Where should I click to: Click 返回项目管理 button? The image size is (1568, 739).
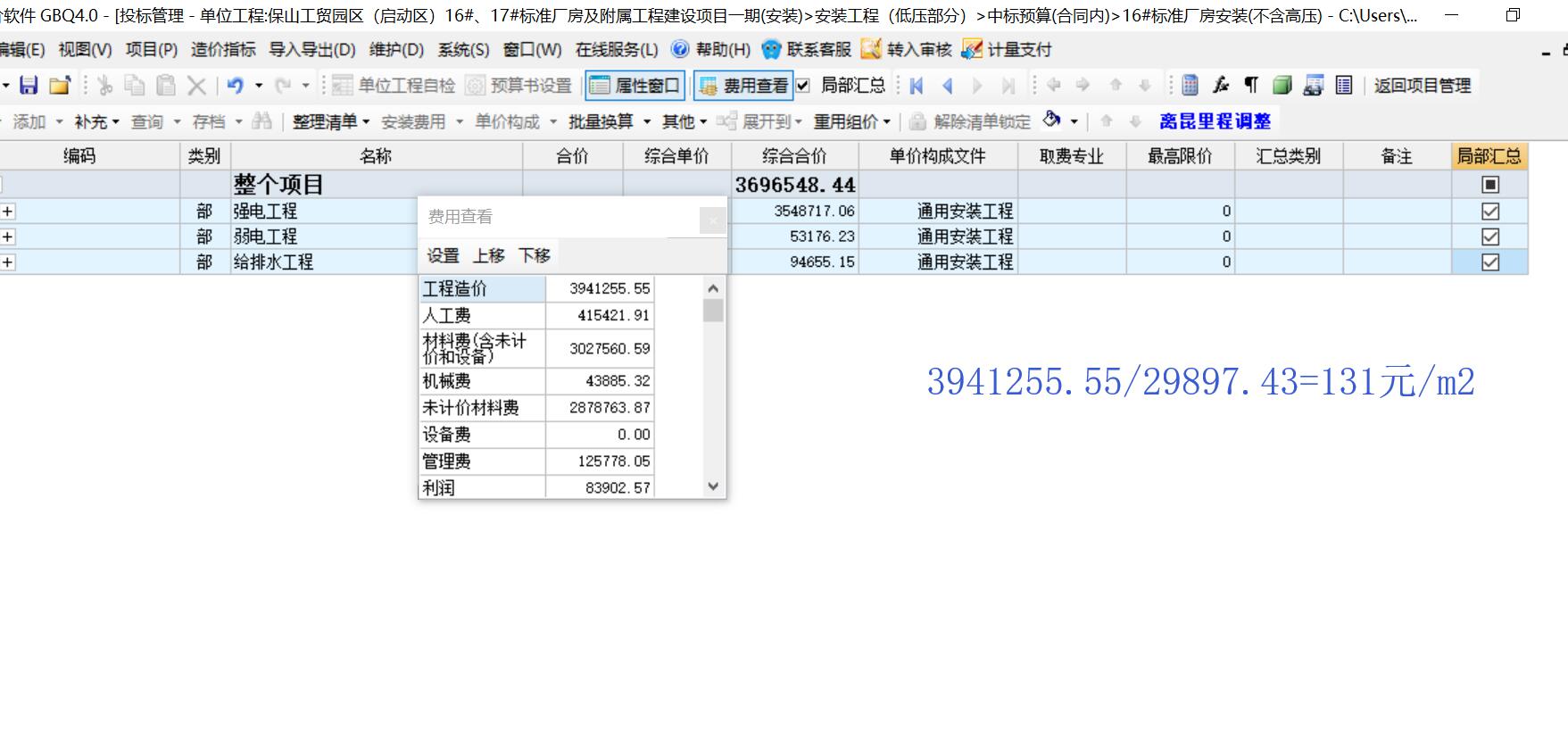point(1423,86)
